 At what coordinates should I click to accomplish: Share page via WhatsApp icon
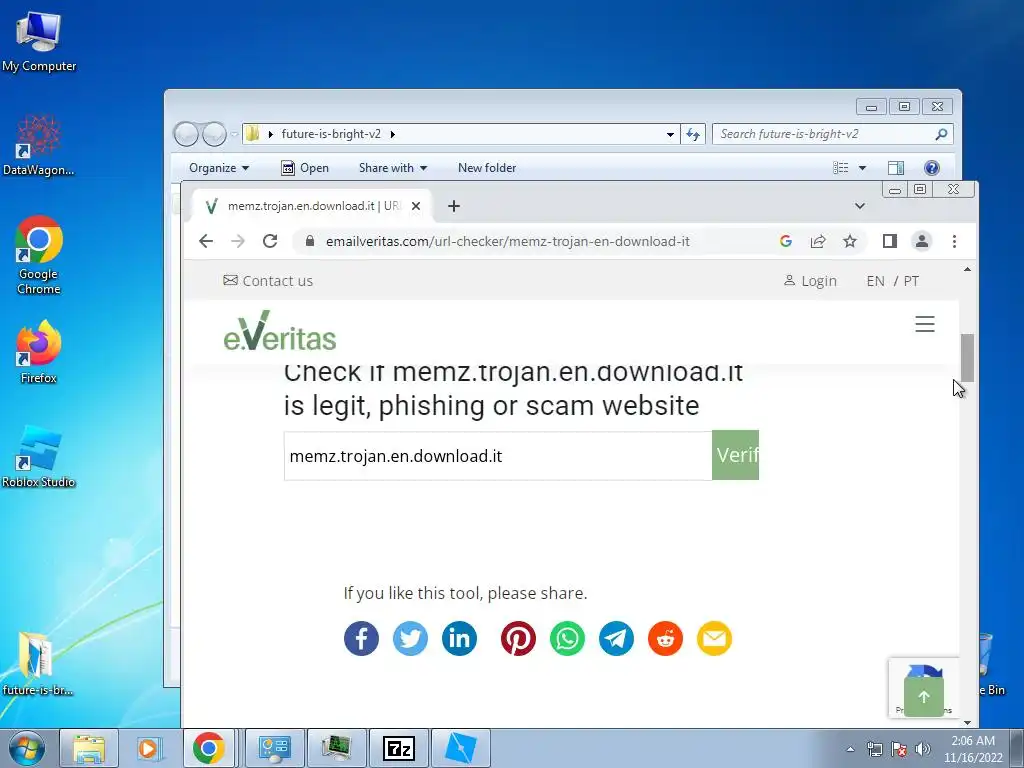568,639
